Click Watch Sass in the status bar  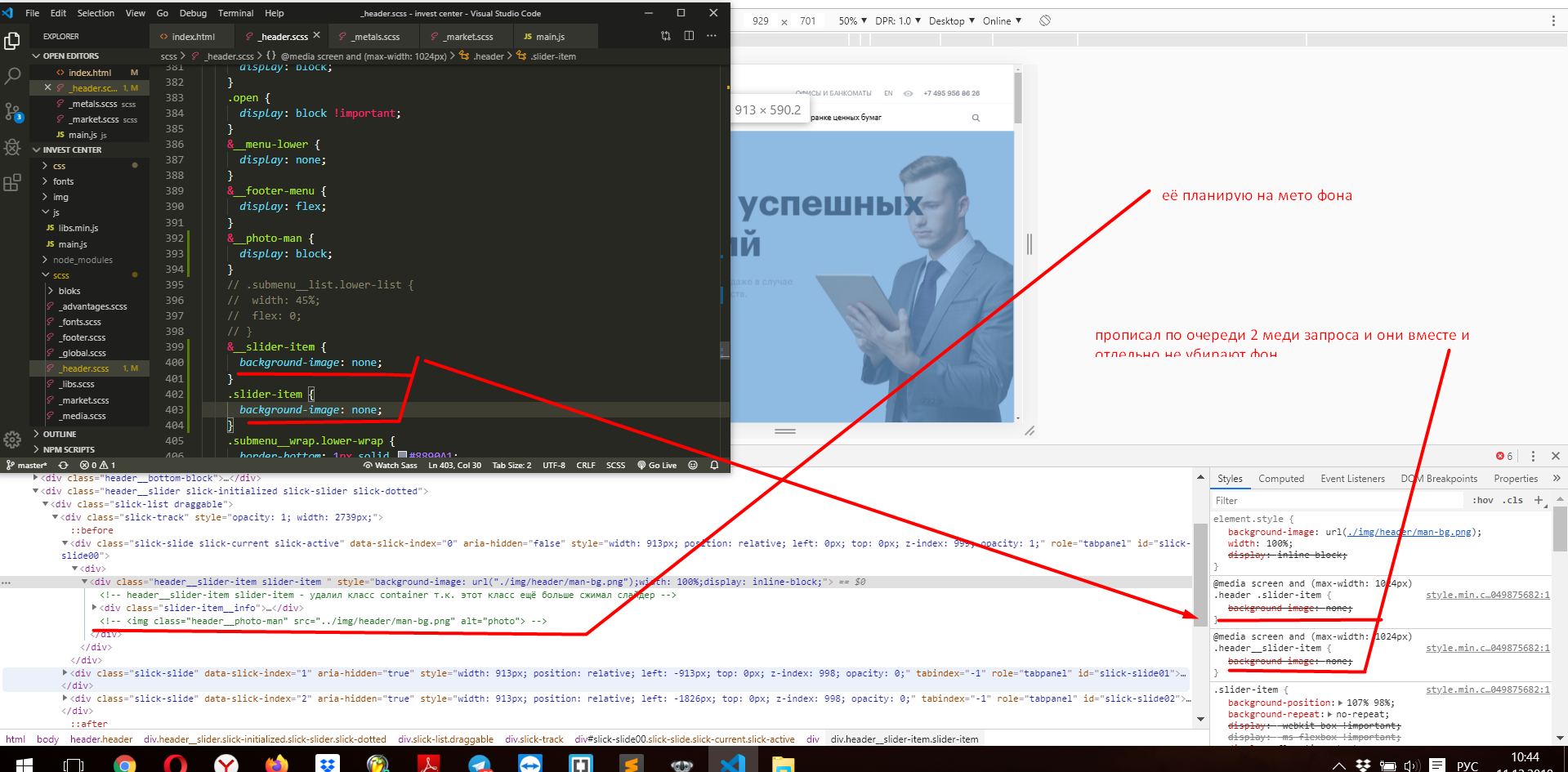coord(391,465)
